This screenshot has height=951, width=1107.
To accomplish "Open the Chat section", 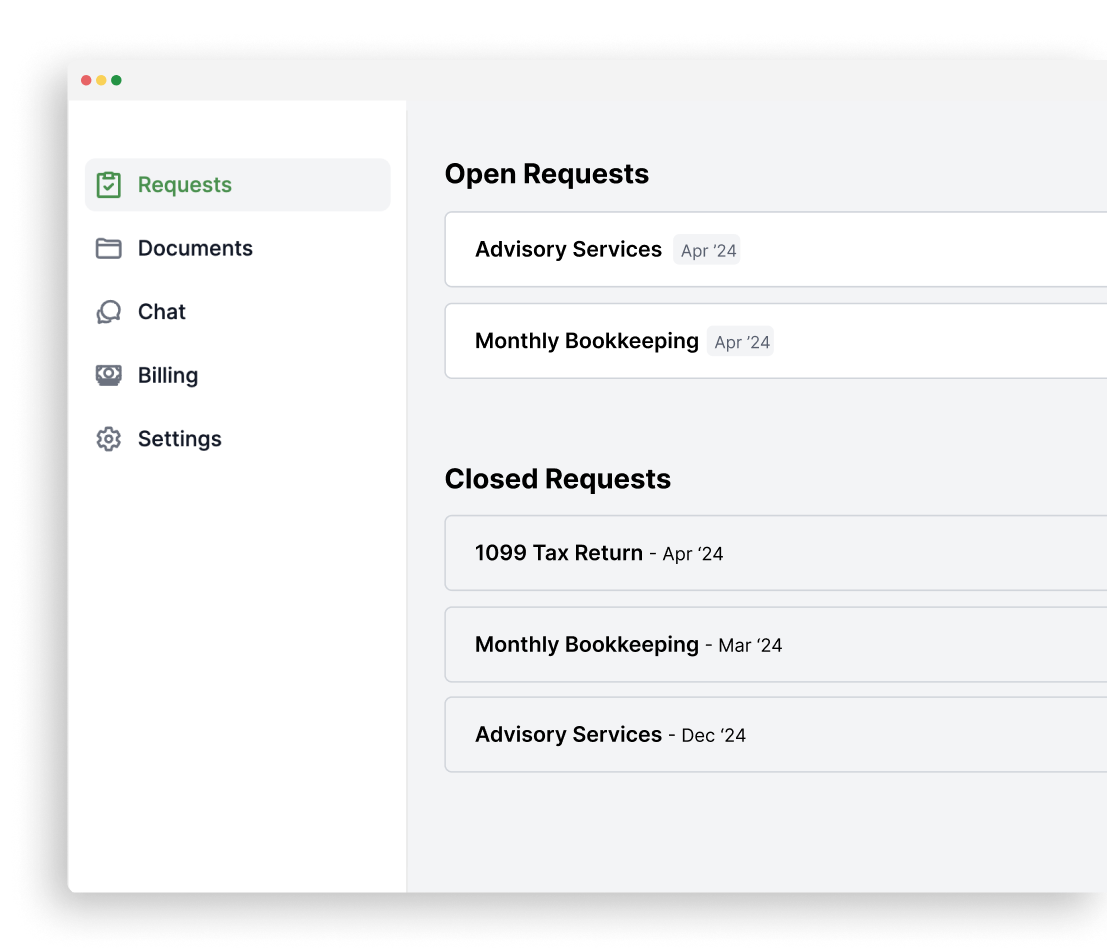I will click(237, 312).
